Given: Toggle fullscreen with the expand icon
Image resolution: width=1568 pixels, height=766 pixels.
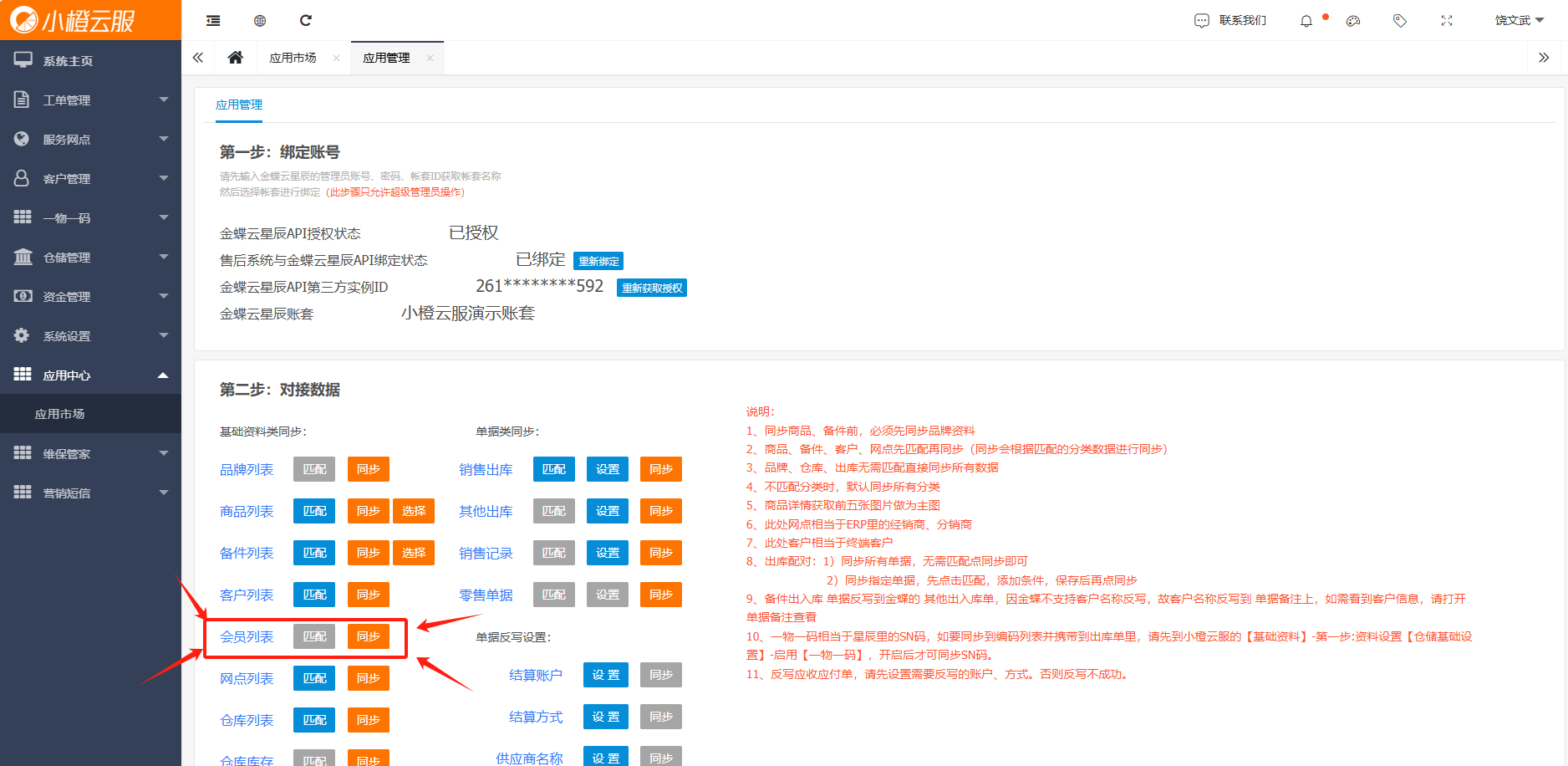Looking at the screenshot, I should [x=1447, y=21].
